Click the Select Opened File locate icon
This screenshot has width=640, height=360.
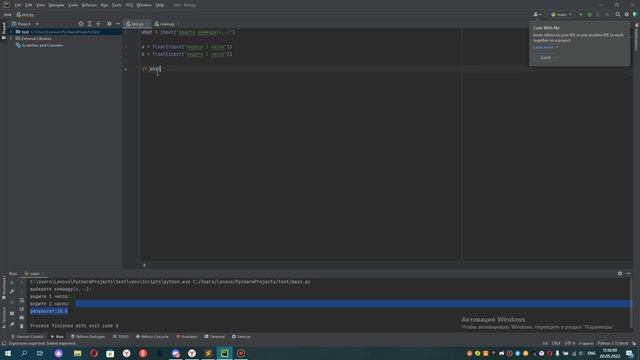pyautogui.click(x=81, y=24)
